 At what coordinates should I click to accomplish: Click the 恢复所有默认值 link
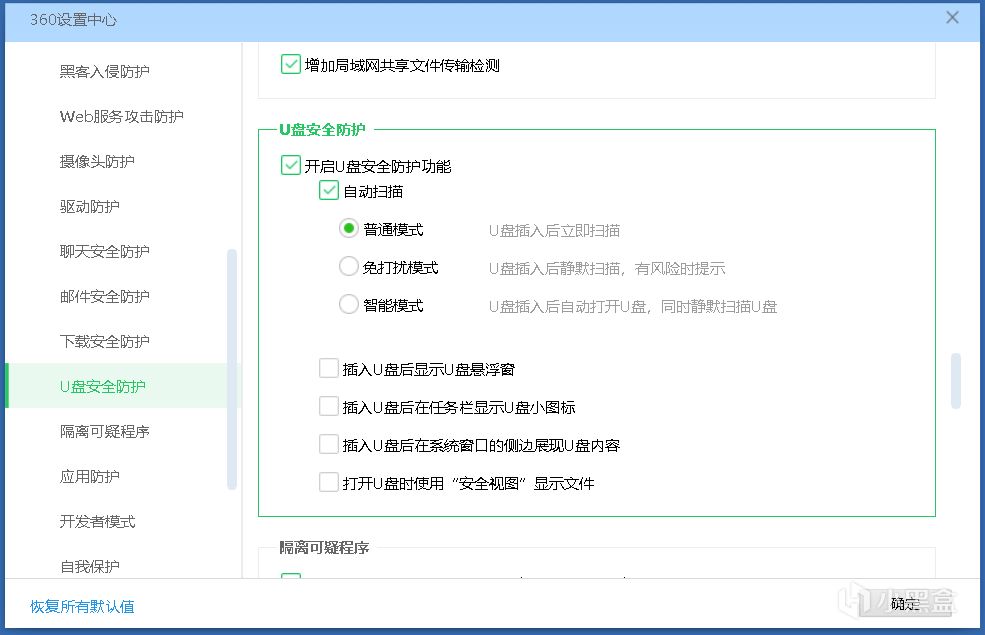pos(82,606)
